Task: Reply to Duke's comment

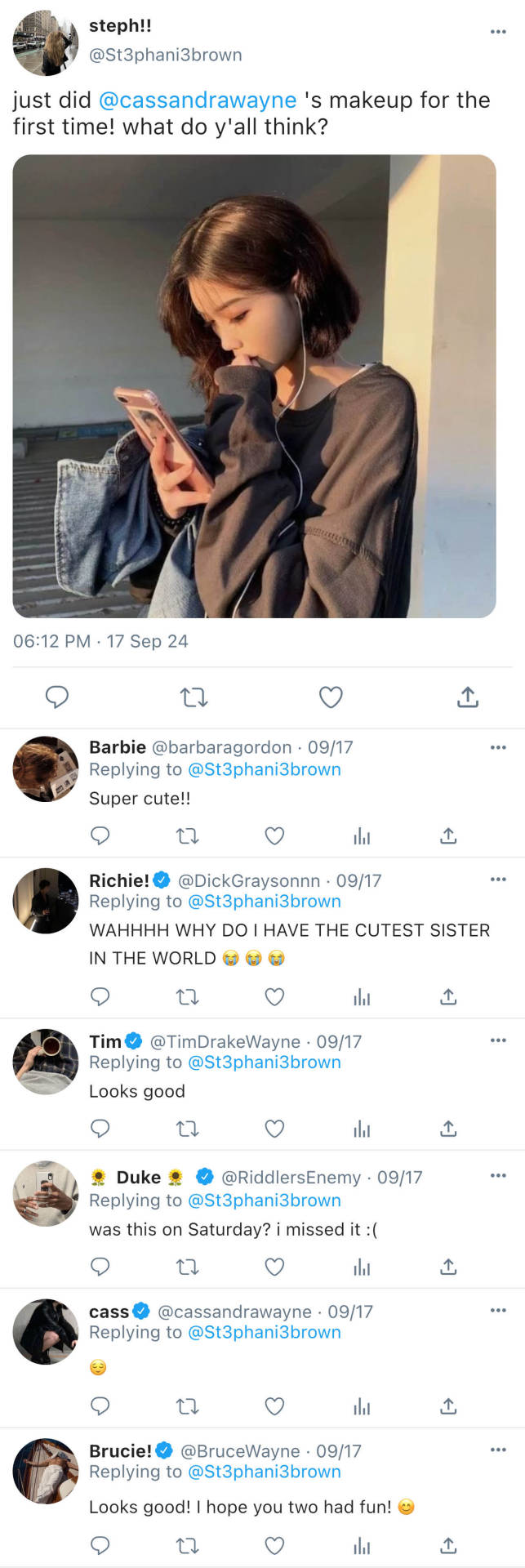Action: [100, 1267]
